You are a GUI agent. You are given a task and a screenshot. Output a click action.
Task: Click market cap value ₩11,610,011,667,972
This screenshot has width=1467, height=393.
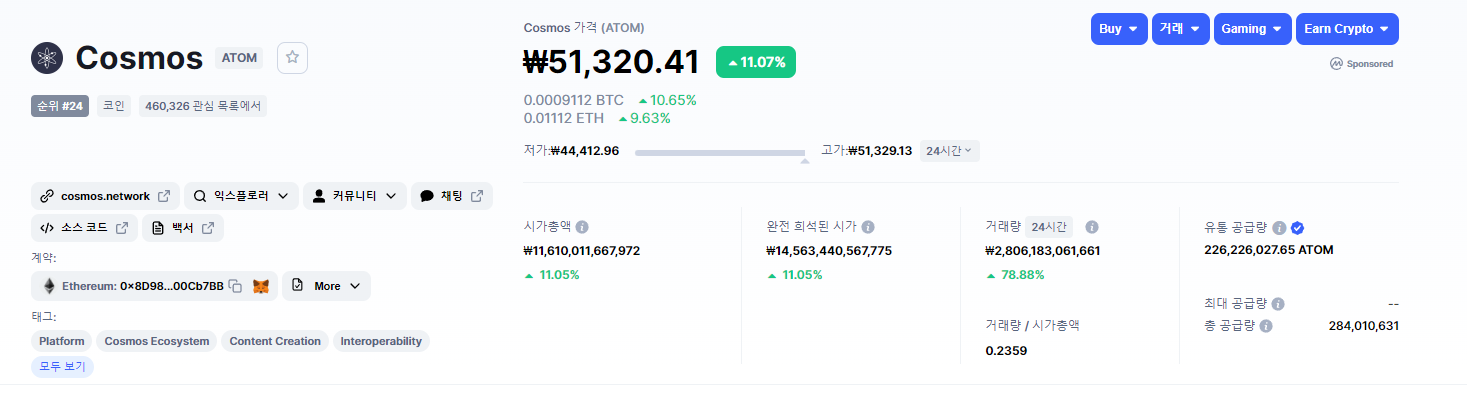[x=582, y=250]
